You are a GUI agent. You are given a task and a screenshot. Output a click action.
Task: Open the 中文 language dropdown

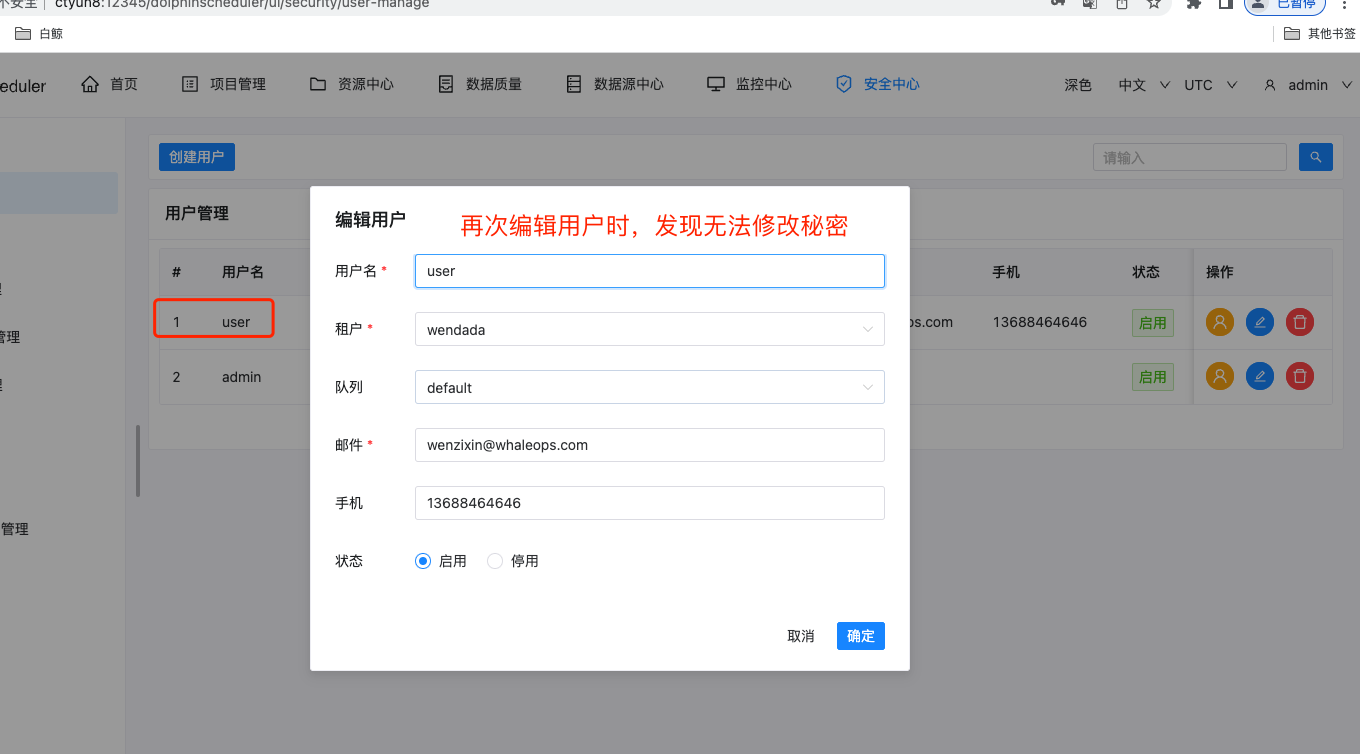pyautogui.click(x=1140, y=85)
